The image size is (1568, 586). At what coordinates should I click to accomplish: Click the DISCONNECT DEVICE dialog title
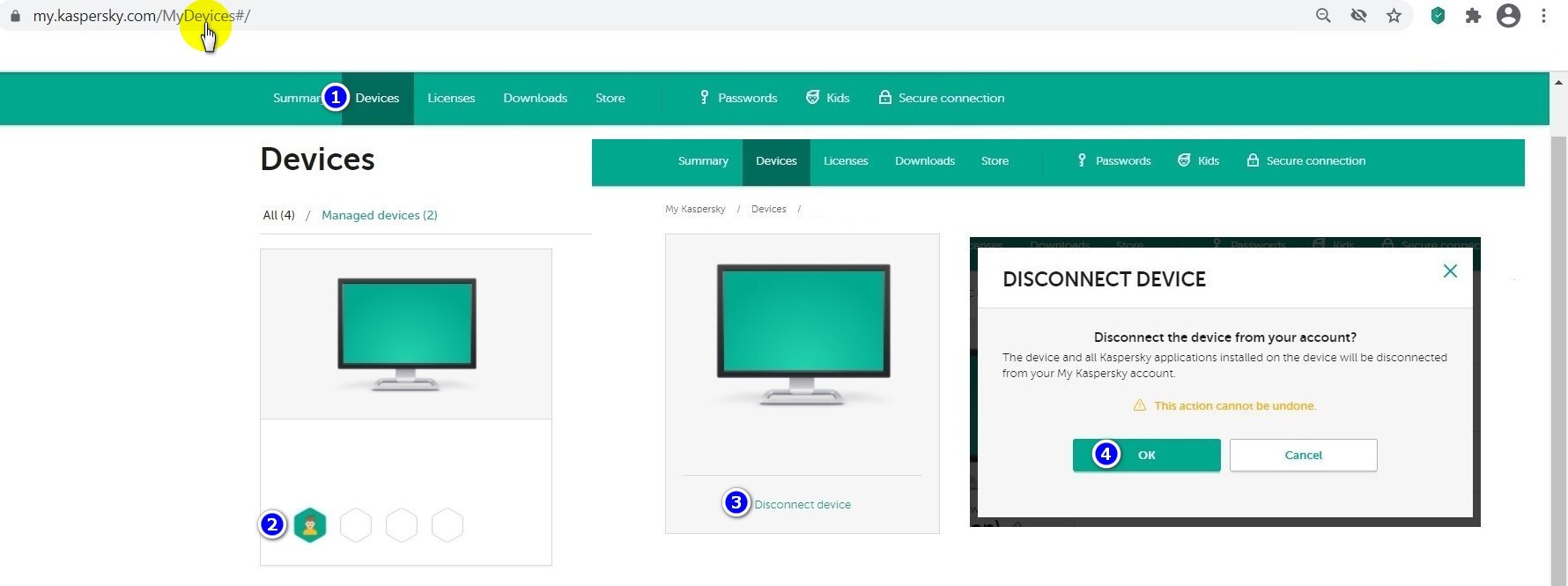coord(1104,279)
